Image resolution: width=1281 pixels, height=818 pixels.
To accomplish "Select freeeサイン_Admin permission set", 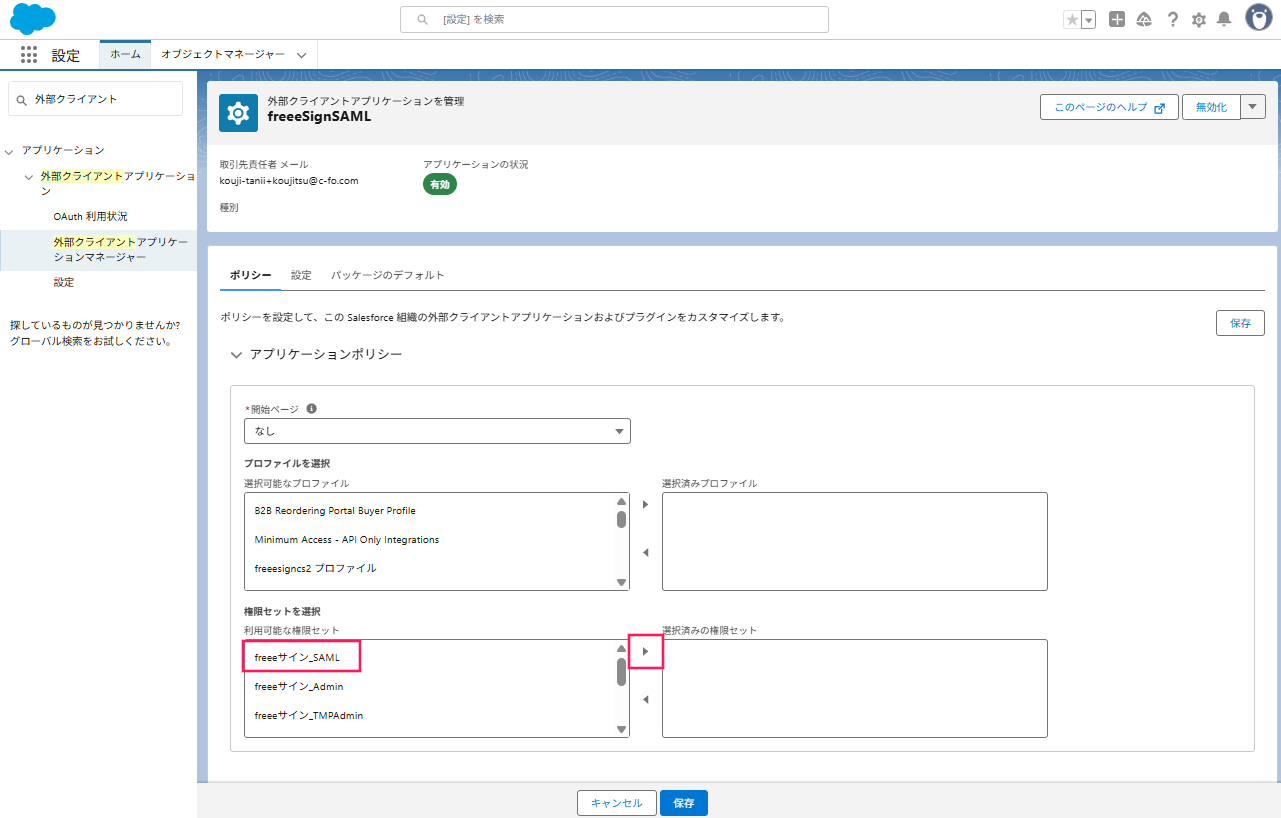I will pyautogui.click(x=299, y=687).
